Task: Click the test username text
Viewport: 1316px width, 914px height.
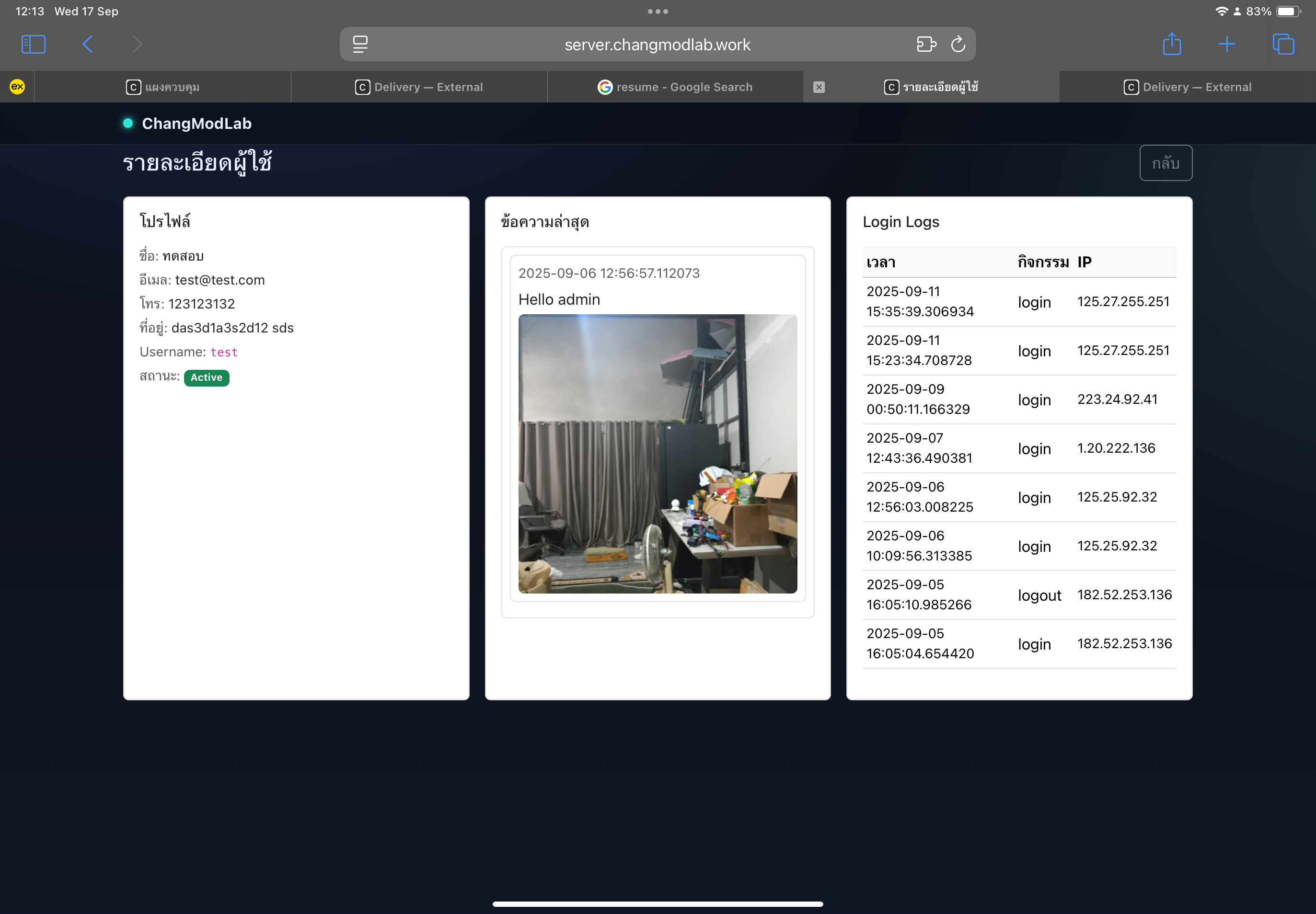Action: pyautogui.click(x=223, y=352)
